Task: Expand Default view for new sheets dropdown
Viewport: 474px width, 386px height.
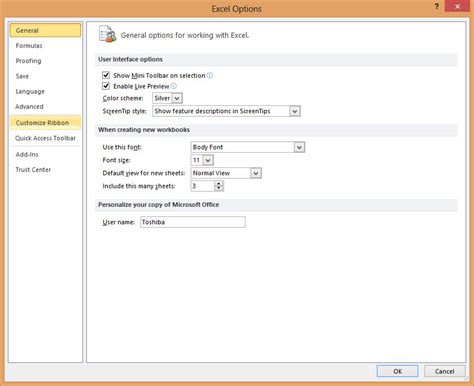Action: click(x=256, y=173)
